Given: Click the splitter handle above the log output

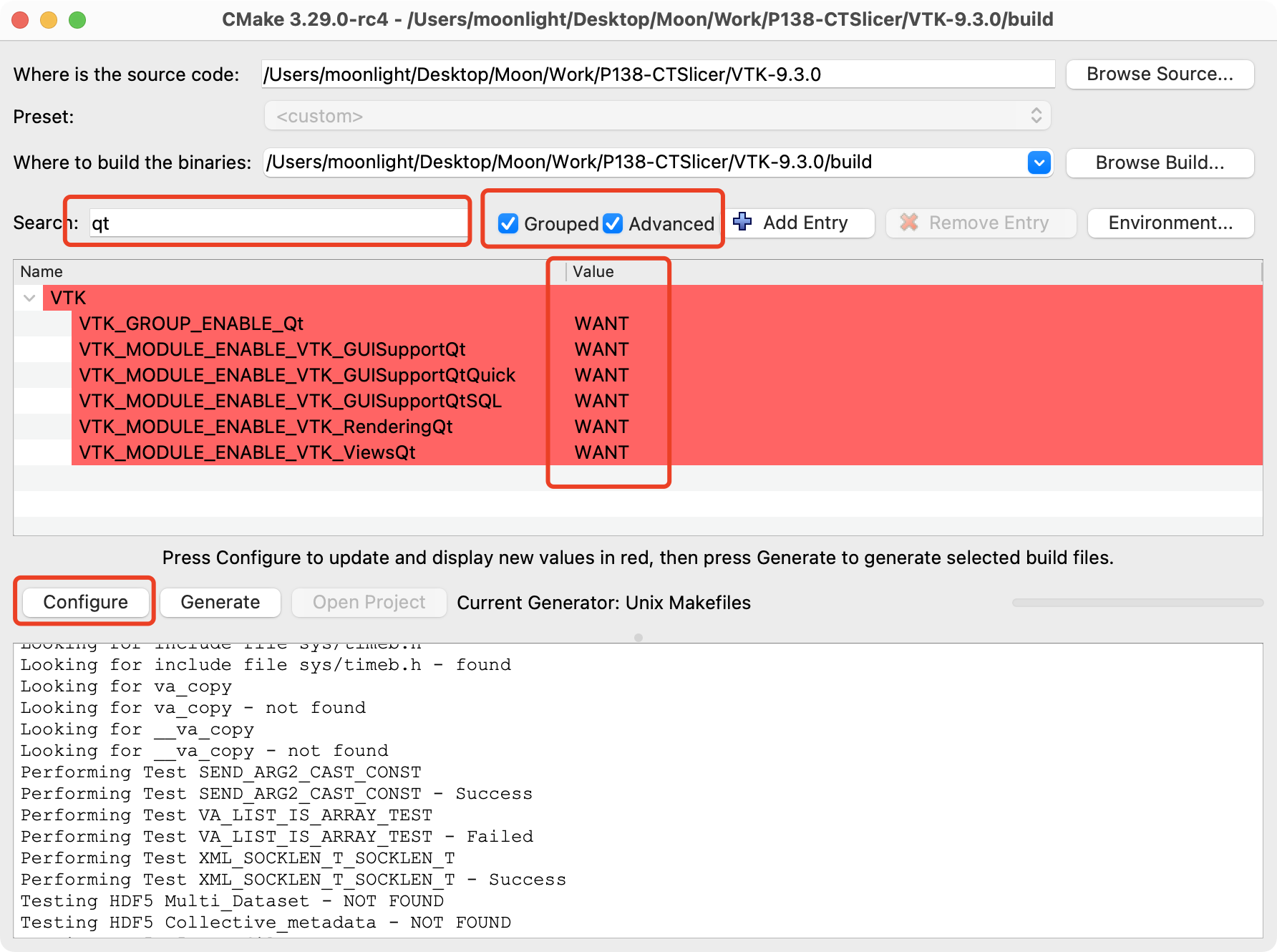Looking at the screenshot, I should click(638, 637).
